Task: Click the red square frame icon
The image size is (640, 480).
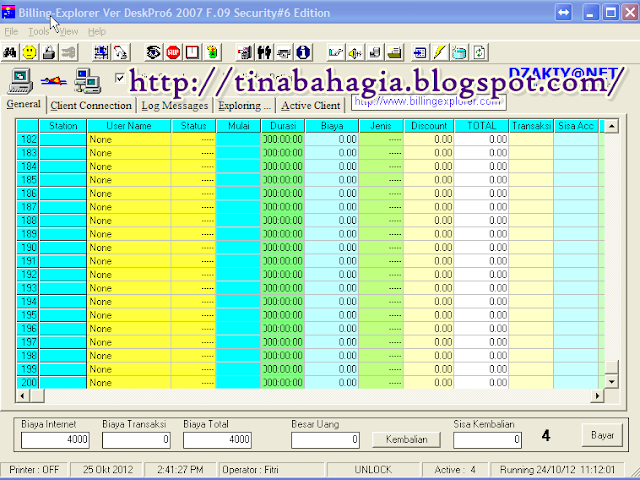Action: click(x=192, y=52)
